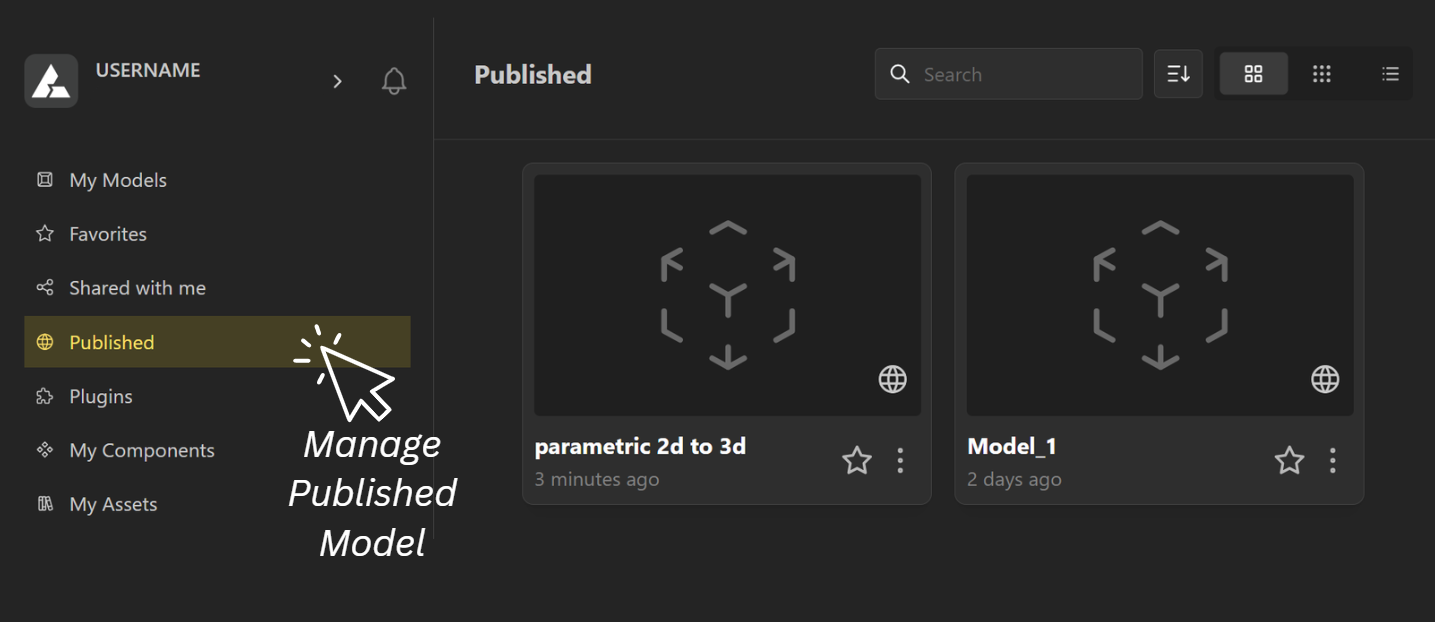The image size is (1435, 622).
Task: Switch to large grid view
Action: pyautogui.click(x=1253, y=74)
